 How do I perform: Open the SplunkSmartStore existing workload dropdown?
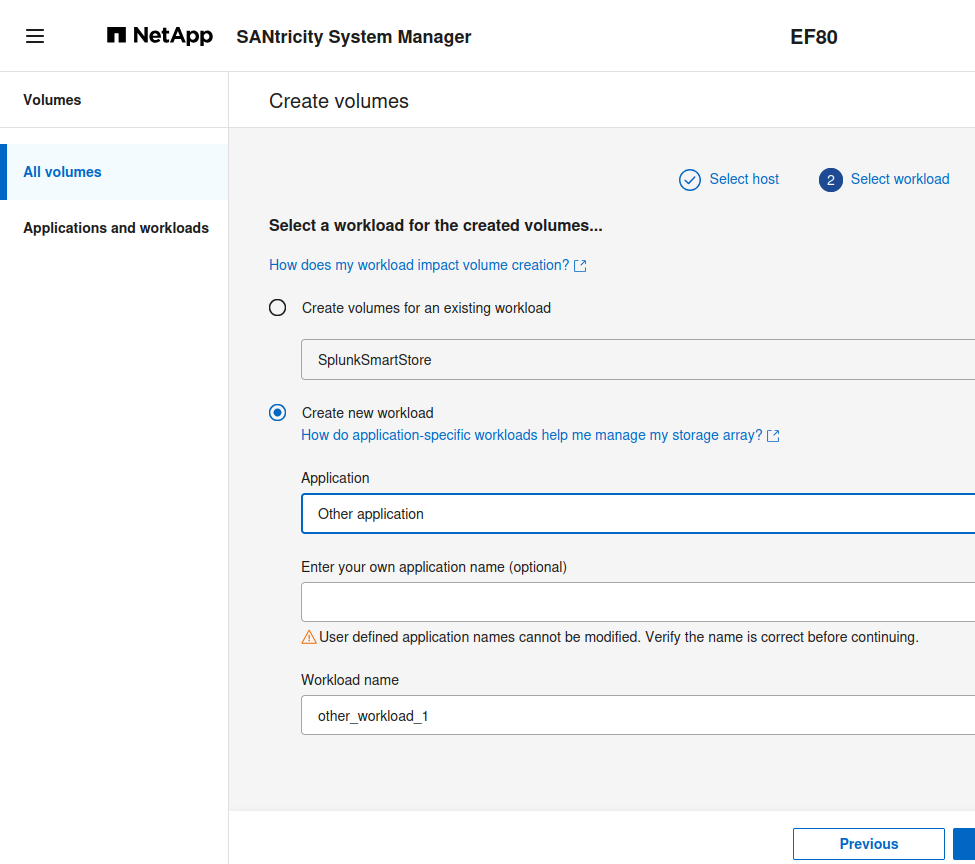tap(638, 360)
